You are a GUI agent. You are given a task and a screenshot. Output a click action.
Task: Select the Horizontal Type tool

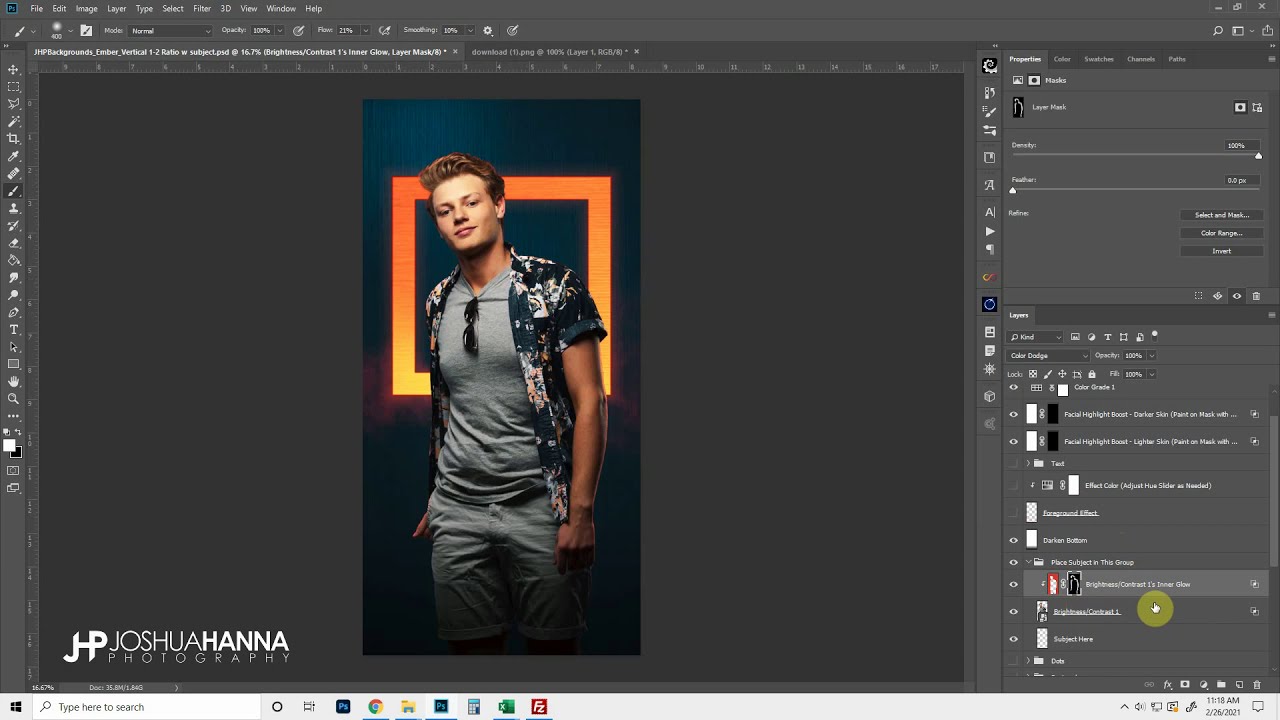13,329
